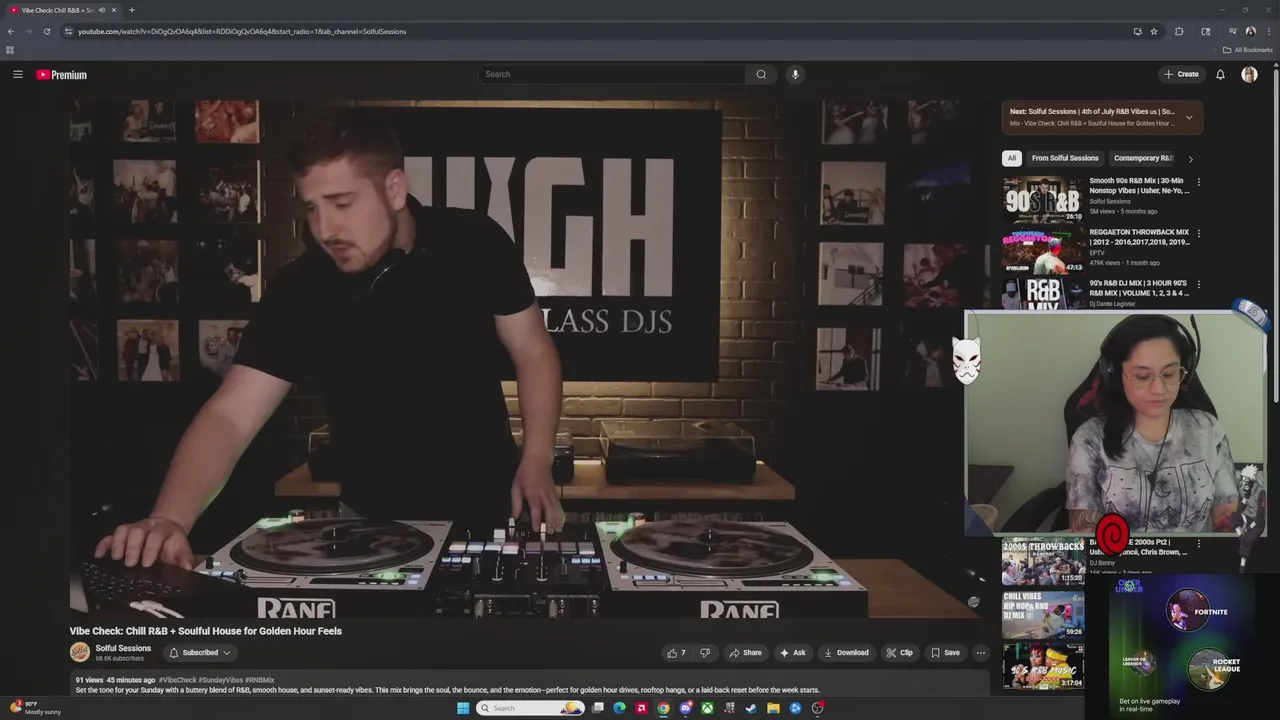Focus the YouTube search field
This screenshot has width=1280, height=720.
click(612, 74)
